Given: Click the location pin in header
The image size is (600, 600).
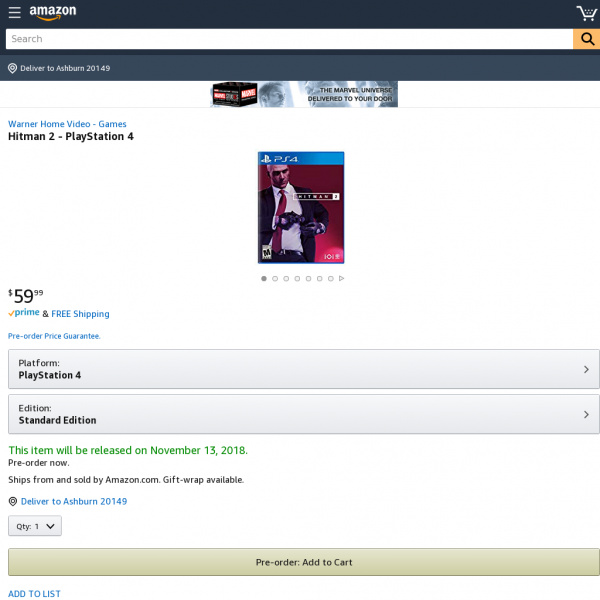Looking at the screenshot, I should (x=12, y=68).
